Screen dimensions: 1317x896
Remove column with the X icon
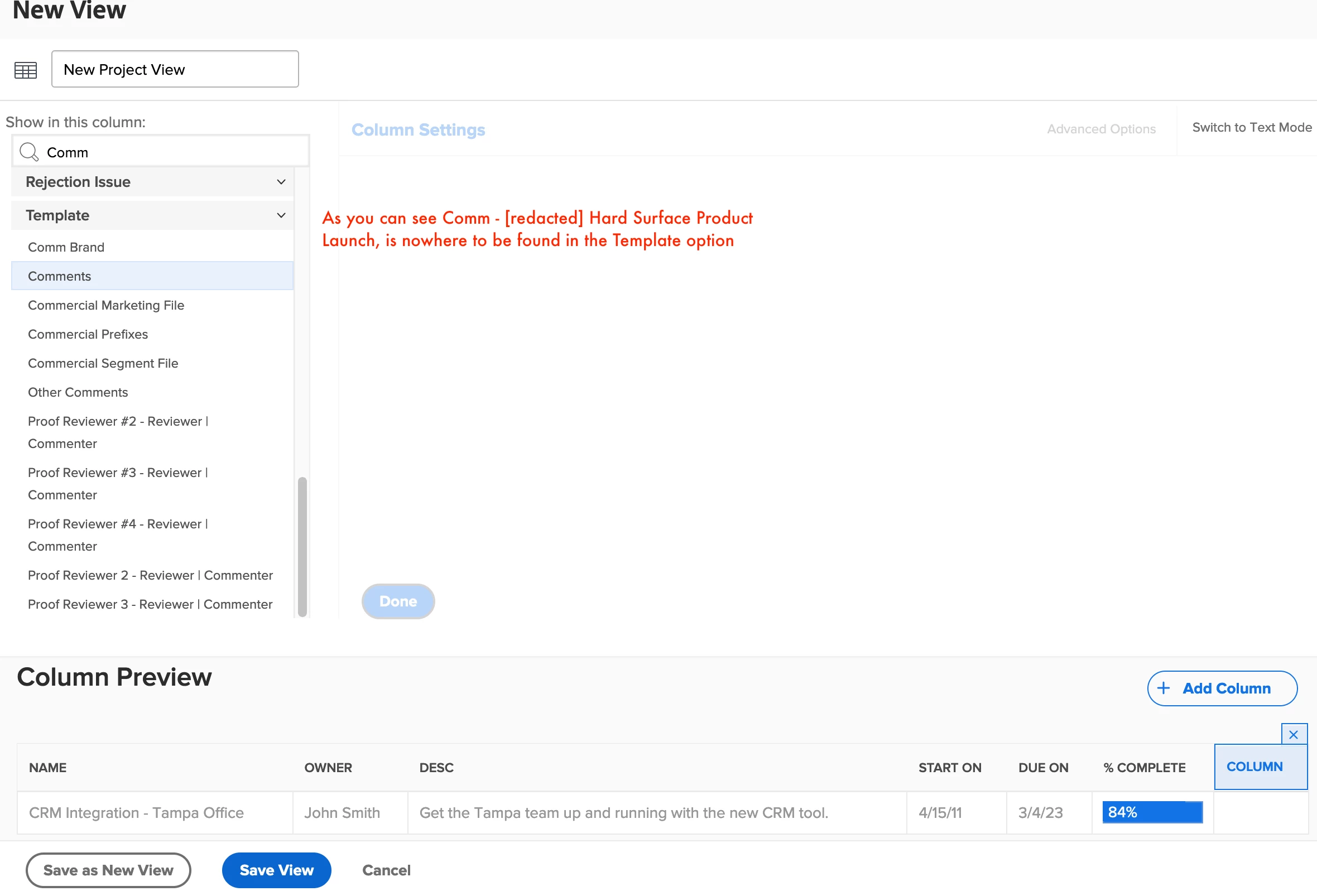point(1293,735)
